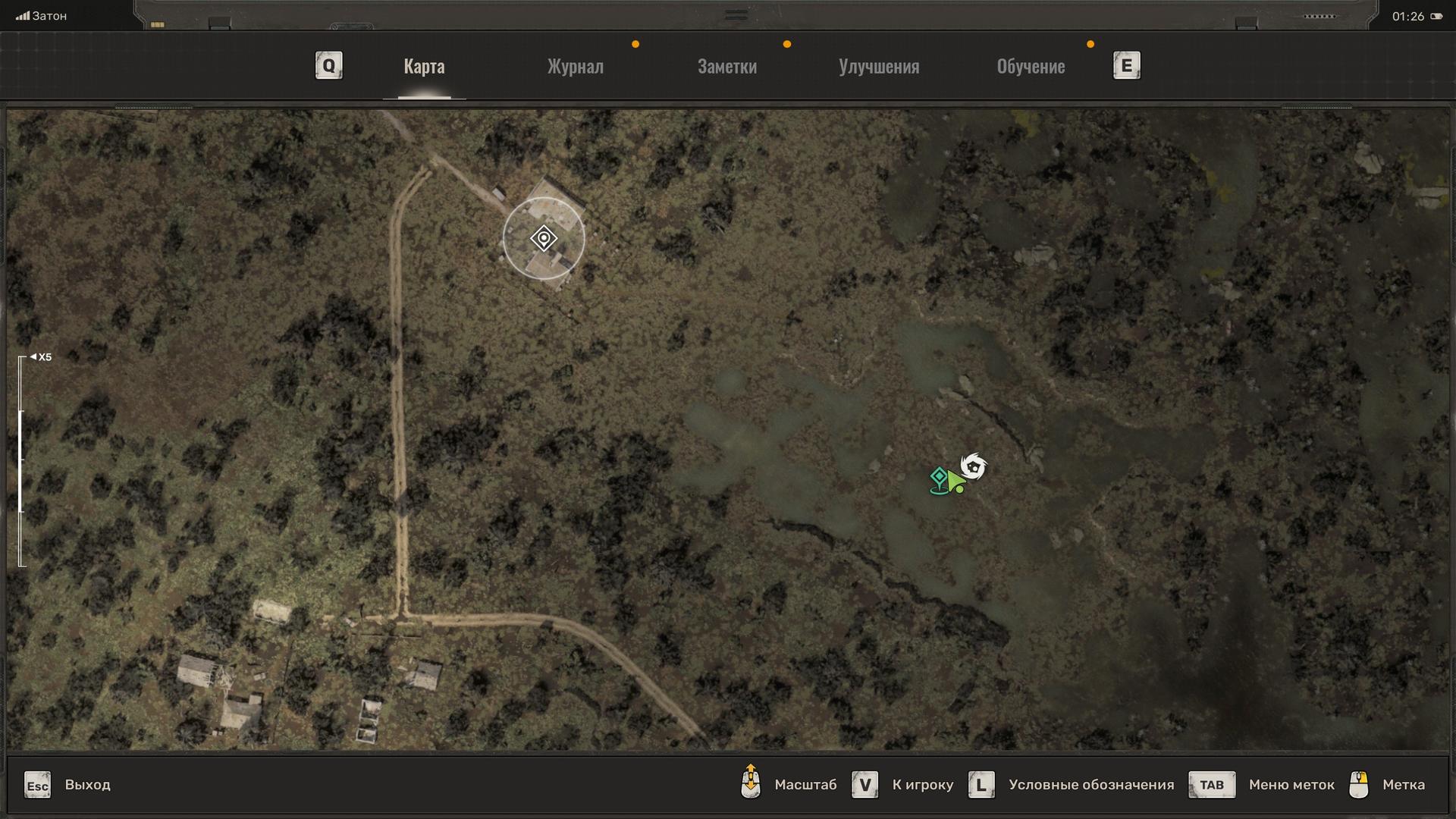The image size is (1456, 819).
Task: Click the 01:26 clock display
Action: [x=1408, y=17]
